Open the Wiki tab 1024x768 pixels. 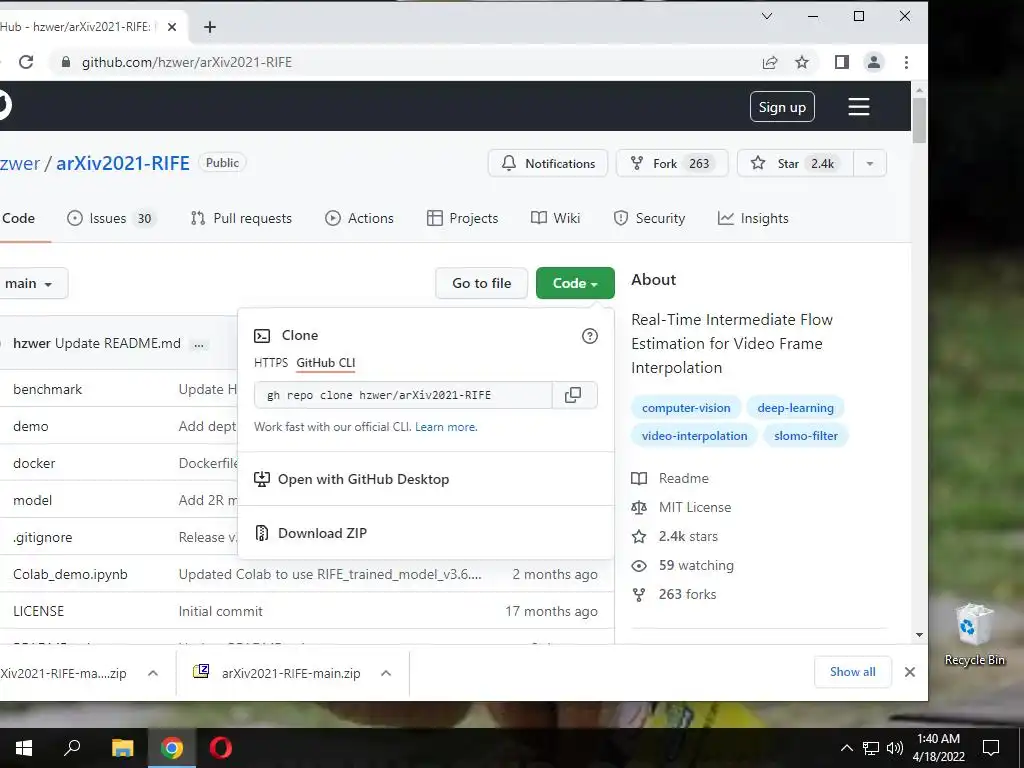pyautogui.click(x=556, y=218)
